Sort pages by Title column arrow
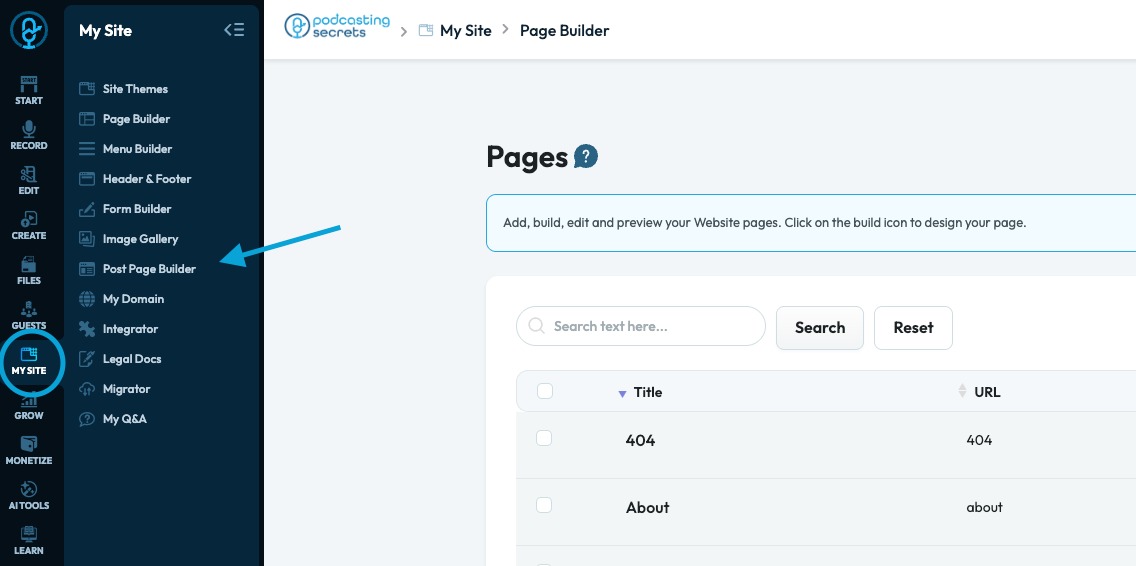This screenshot has height=566, width=1136. [623, 393]
